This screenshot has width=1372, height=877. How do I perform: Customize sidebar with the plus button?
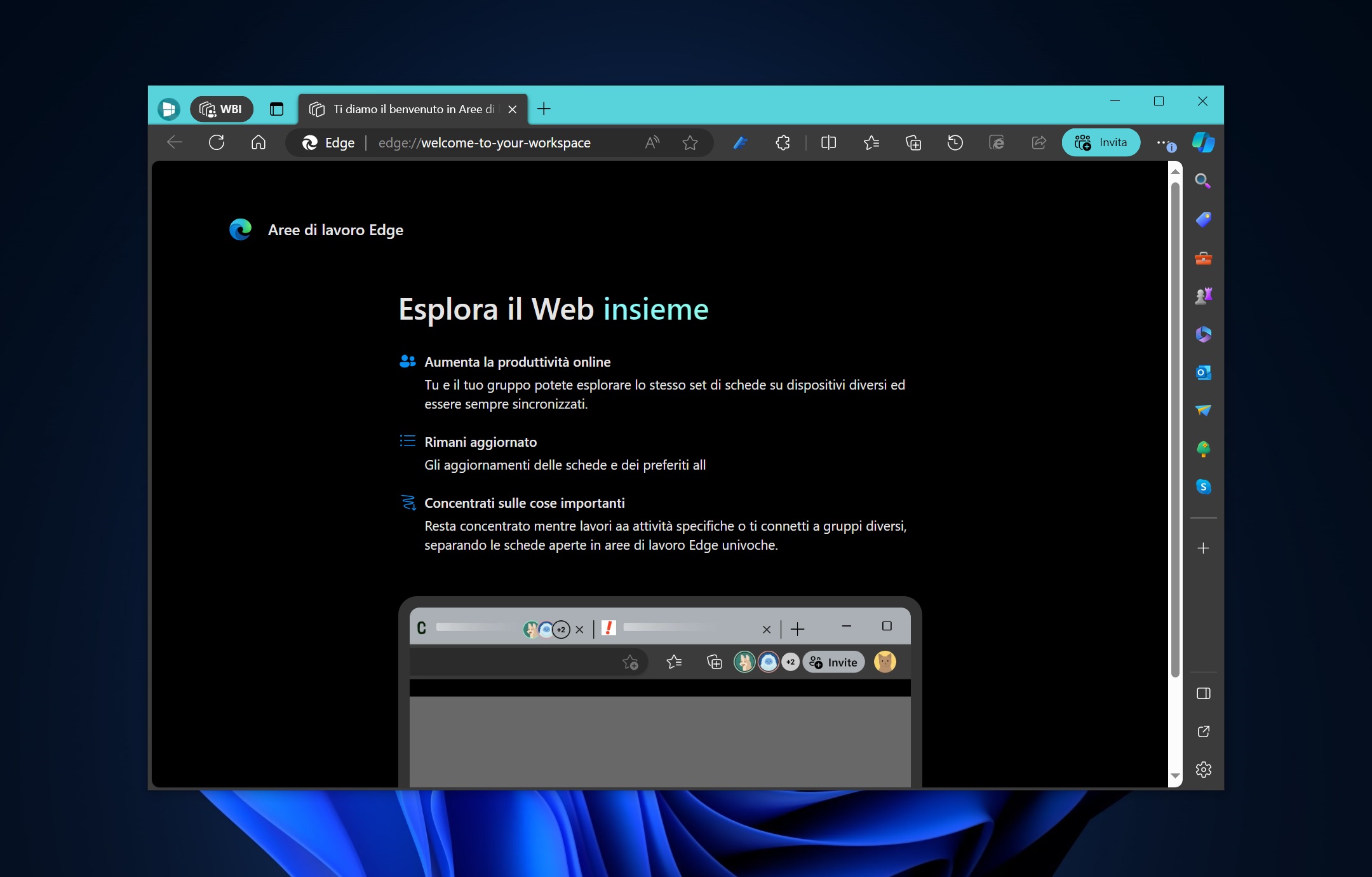coord(1203,548)
